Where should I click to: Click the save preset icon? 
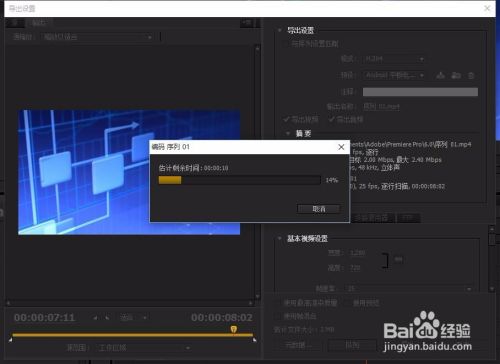(x=440, y=76)
